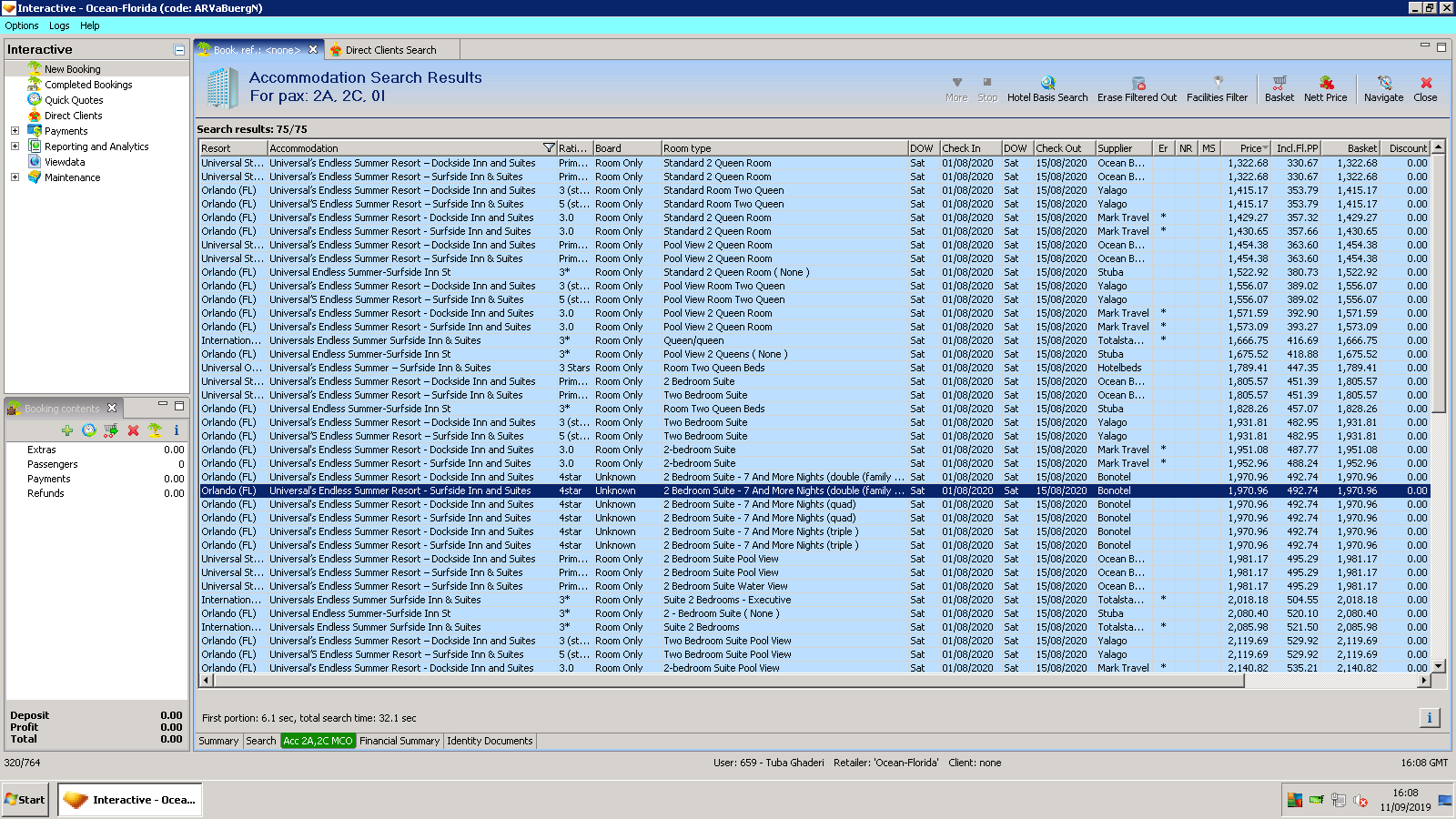Click the clock icon in Booking contents toolbar
The height and width of the screenshot is (819, 1456).
(x=89, y=430)
